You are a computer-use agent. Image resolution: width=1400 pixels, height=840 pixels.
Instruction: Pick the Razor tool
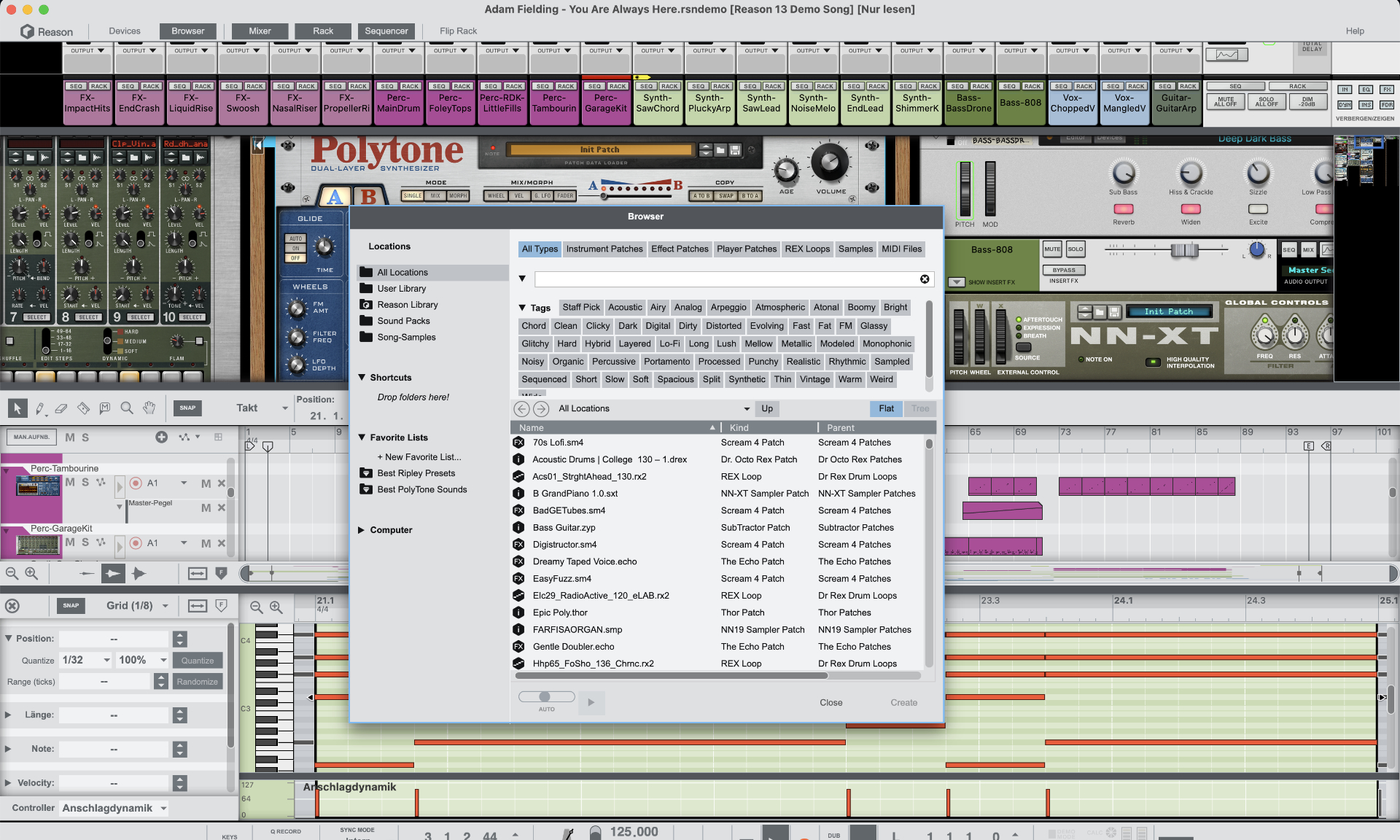83,408
